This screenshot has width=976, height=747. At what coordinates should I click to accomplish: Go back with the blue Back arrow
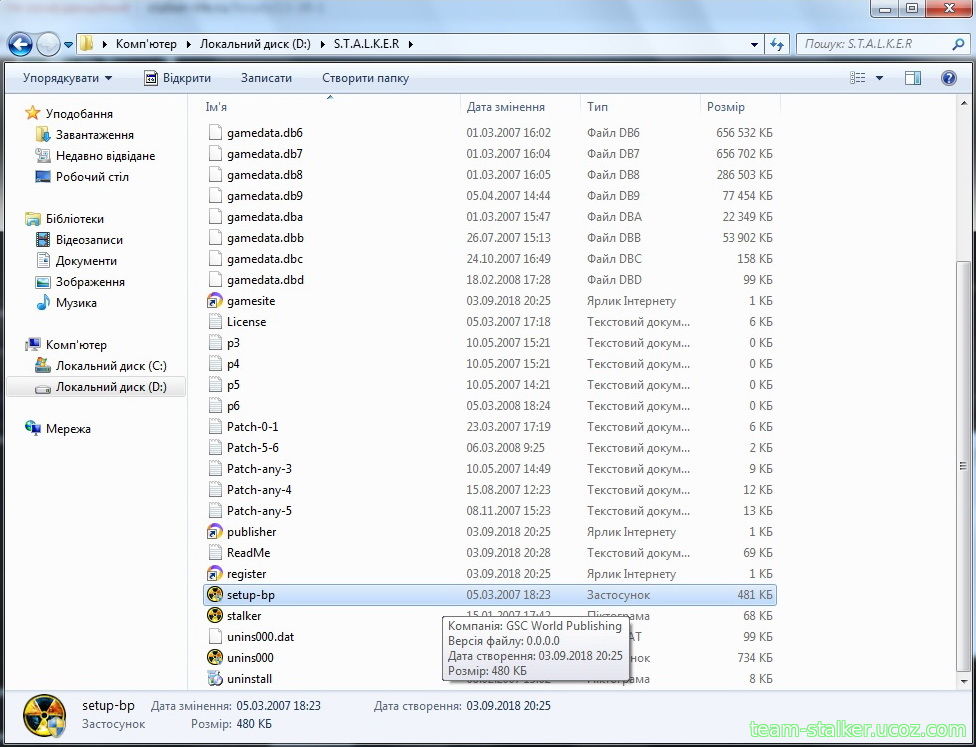[20, 44]
